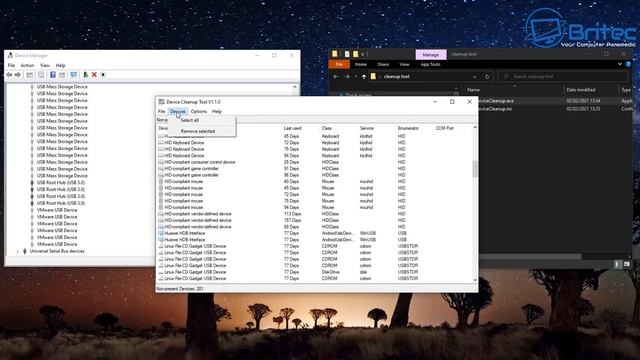Open the Manage tab in File Explorer
Image resolution: width=640 pixels, height=360 pixels.
click(x=431, y=54)
